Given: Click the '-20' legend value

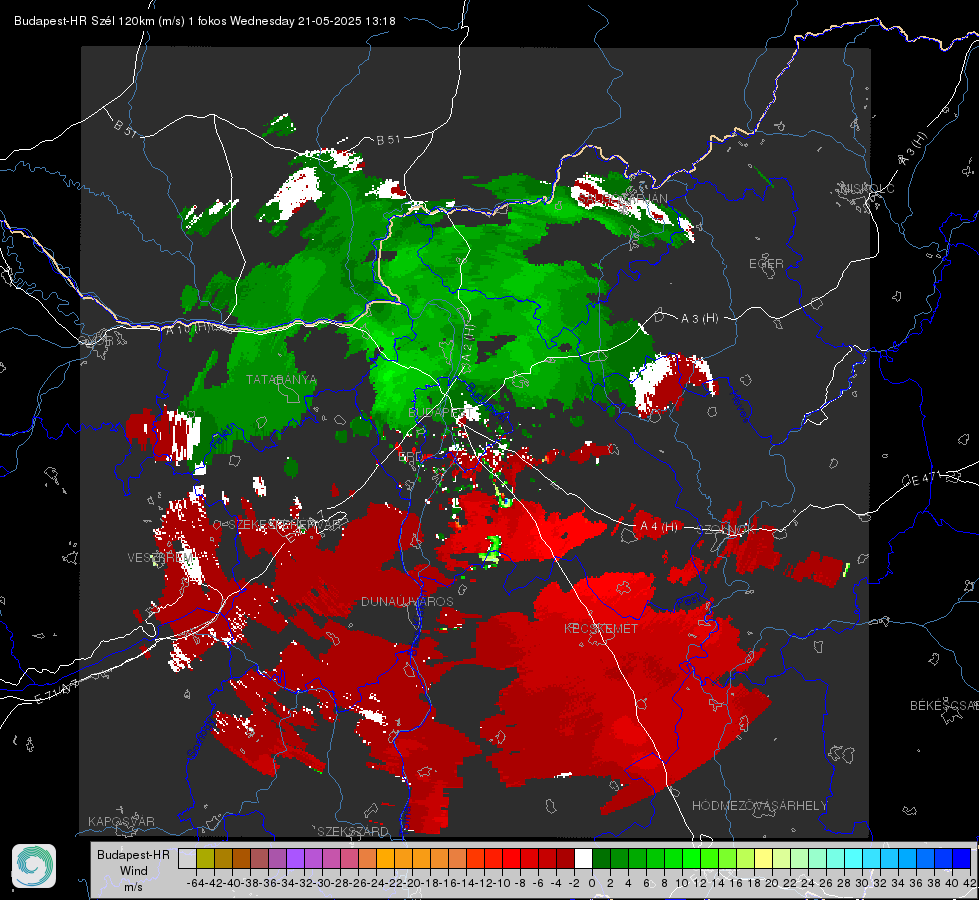Looking at the screenshot, I should click(x=412, y=883).
